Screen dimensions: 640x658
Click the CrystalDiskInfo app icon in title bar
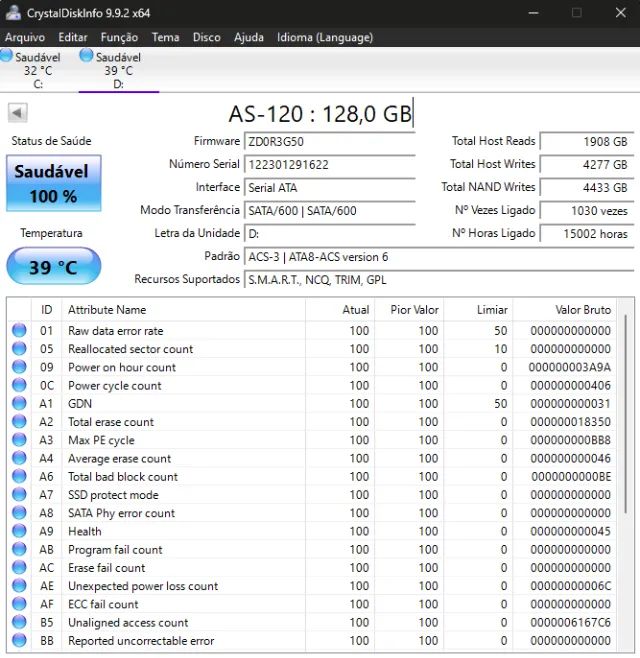click(13, 13)
